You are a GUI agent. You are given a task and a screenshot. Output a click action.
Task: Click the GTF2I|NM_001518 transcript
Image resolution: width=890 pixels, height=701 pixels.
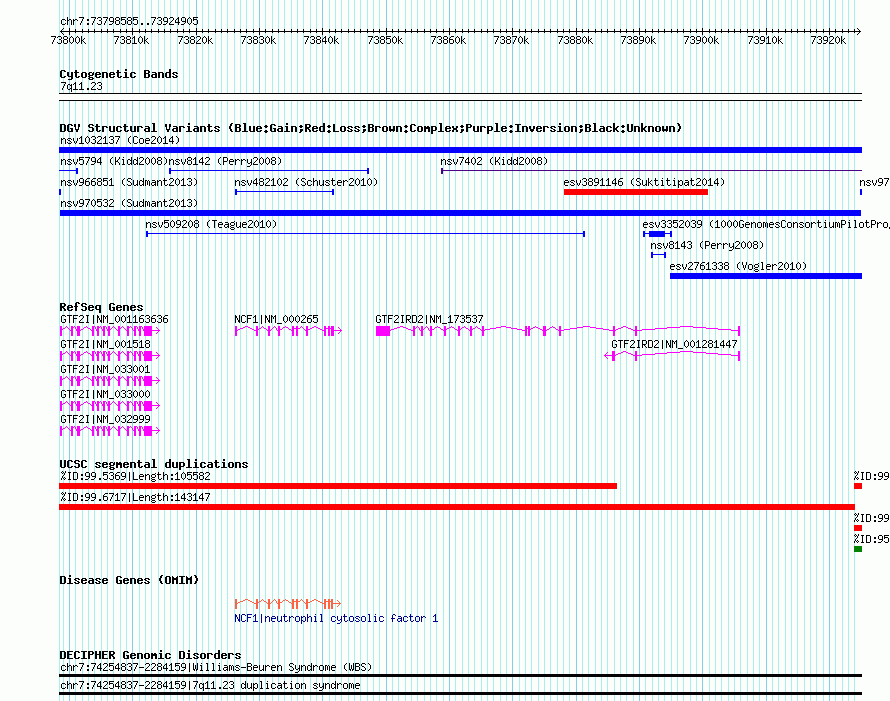click(x=110, y=356)
